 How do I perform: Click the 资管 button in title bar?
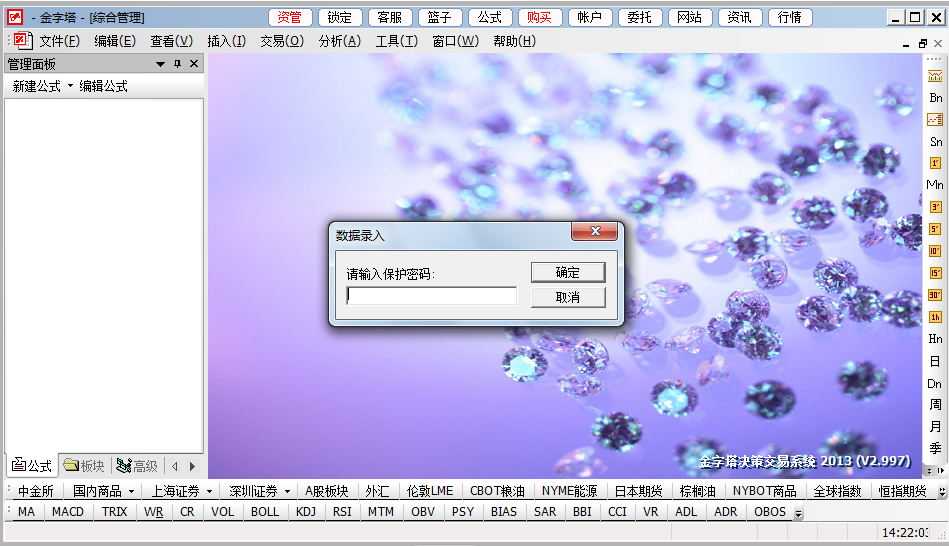pos(290,18)
